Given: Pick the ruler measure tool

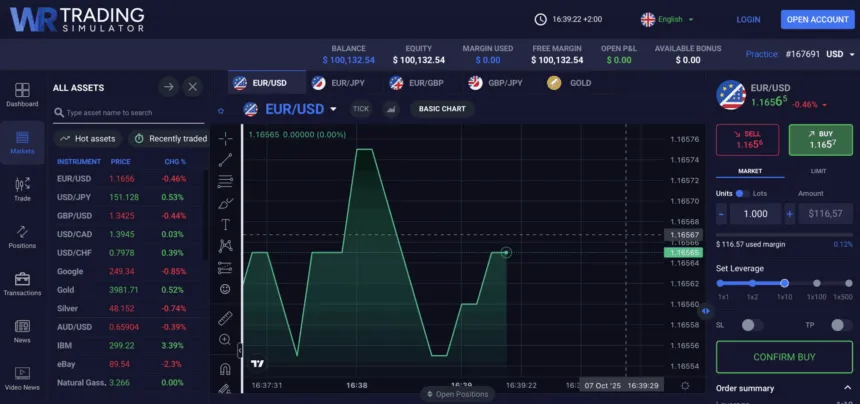Looking at the screenshot, I should pyautogui.click(x=225, y=318).
